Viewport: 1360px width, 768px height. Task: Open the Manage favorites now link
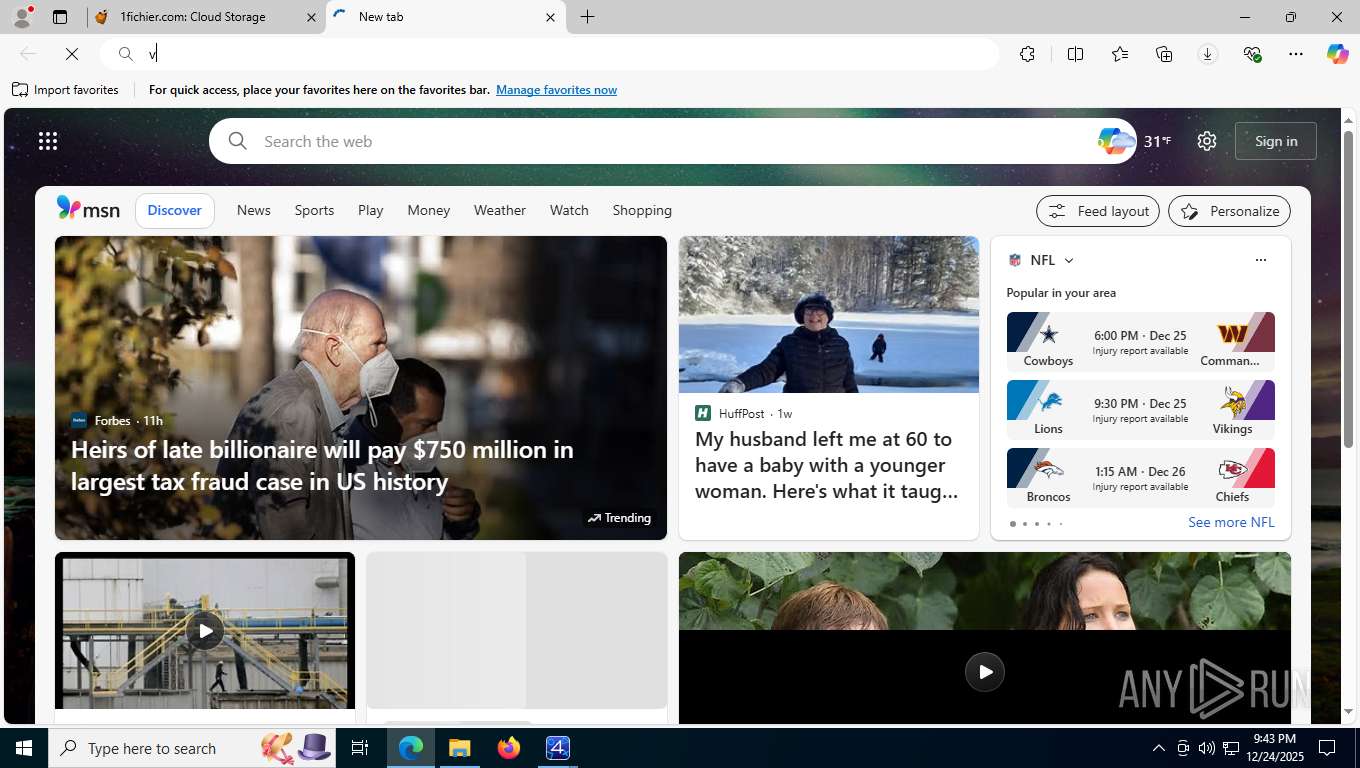tap(556, 90)
